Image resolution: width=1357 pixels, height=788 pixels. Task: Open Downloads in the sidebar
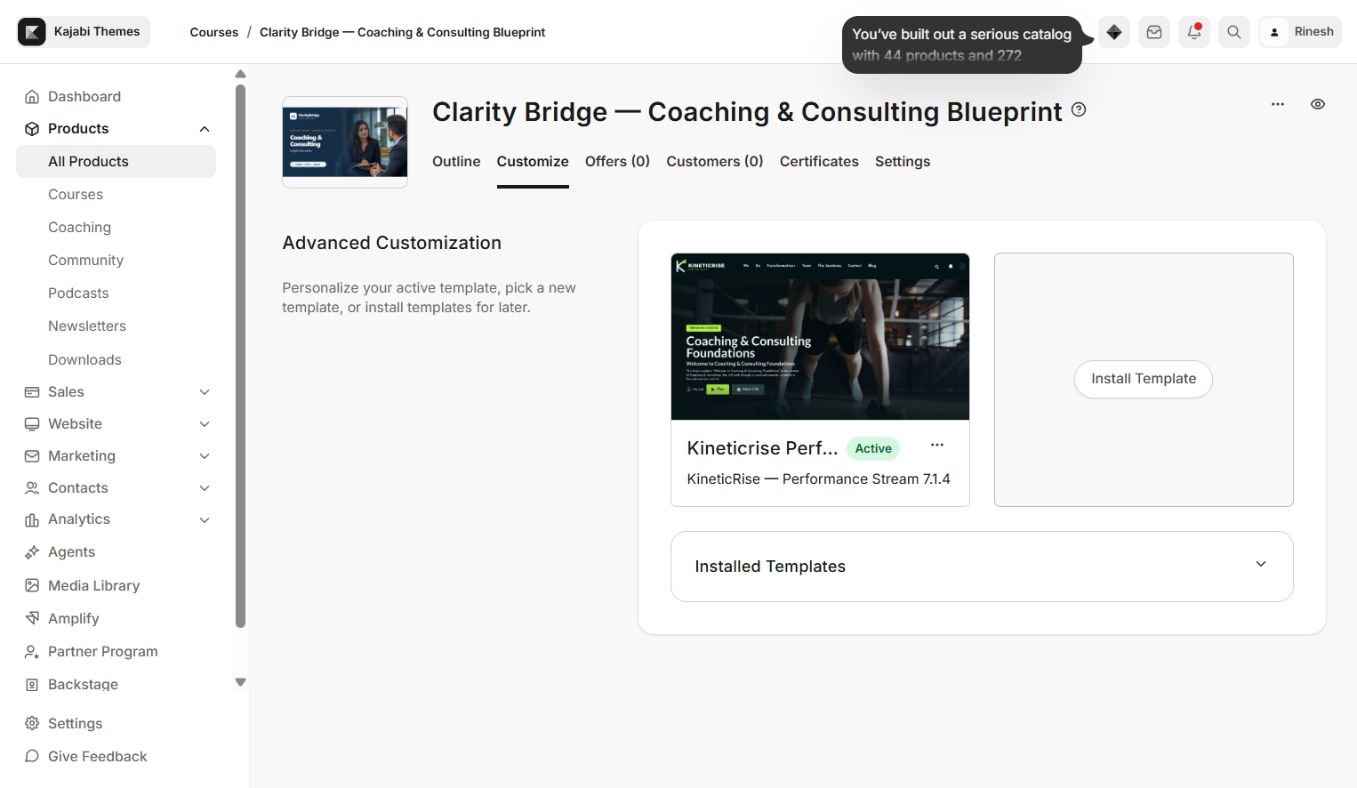[85, 360]
